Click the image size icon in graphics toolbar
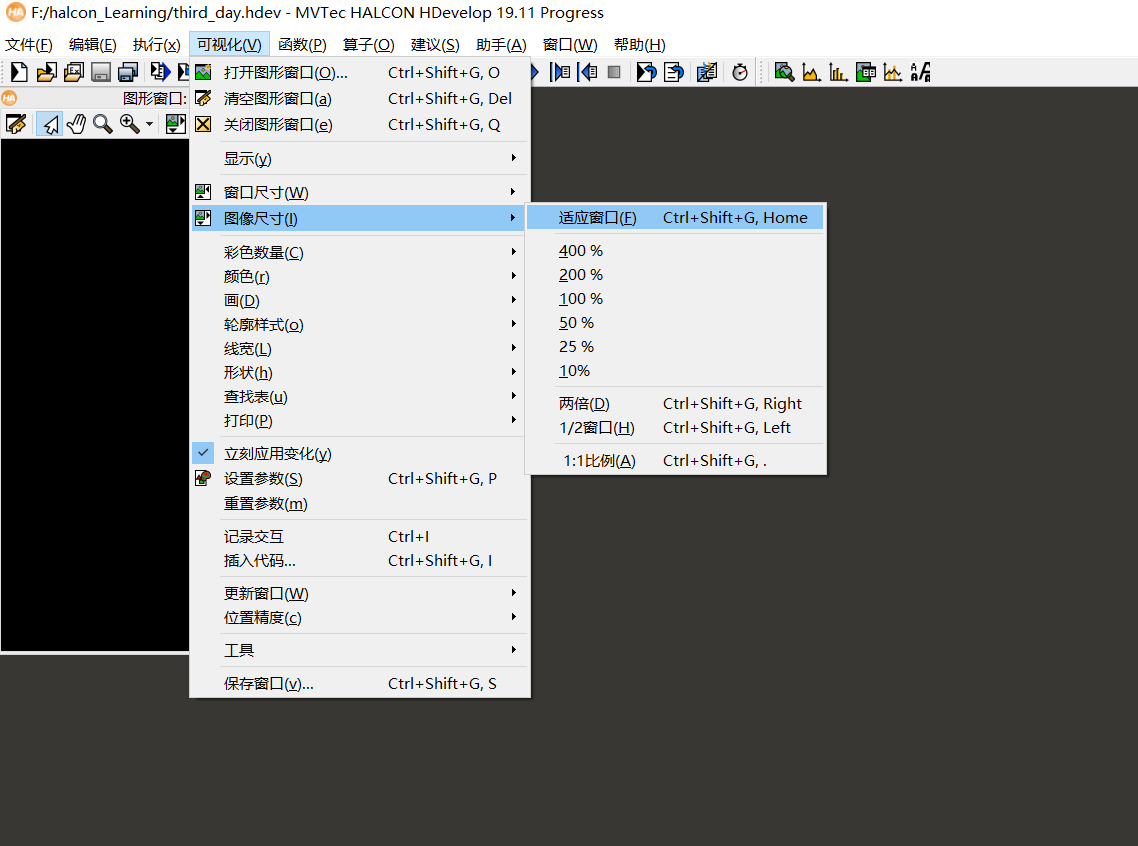The width and height of the screenshot is (1138, 846). coord(175,124)
